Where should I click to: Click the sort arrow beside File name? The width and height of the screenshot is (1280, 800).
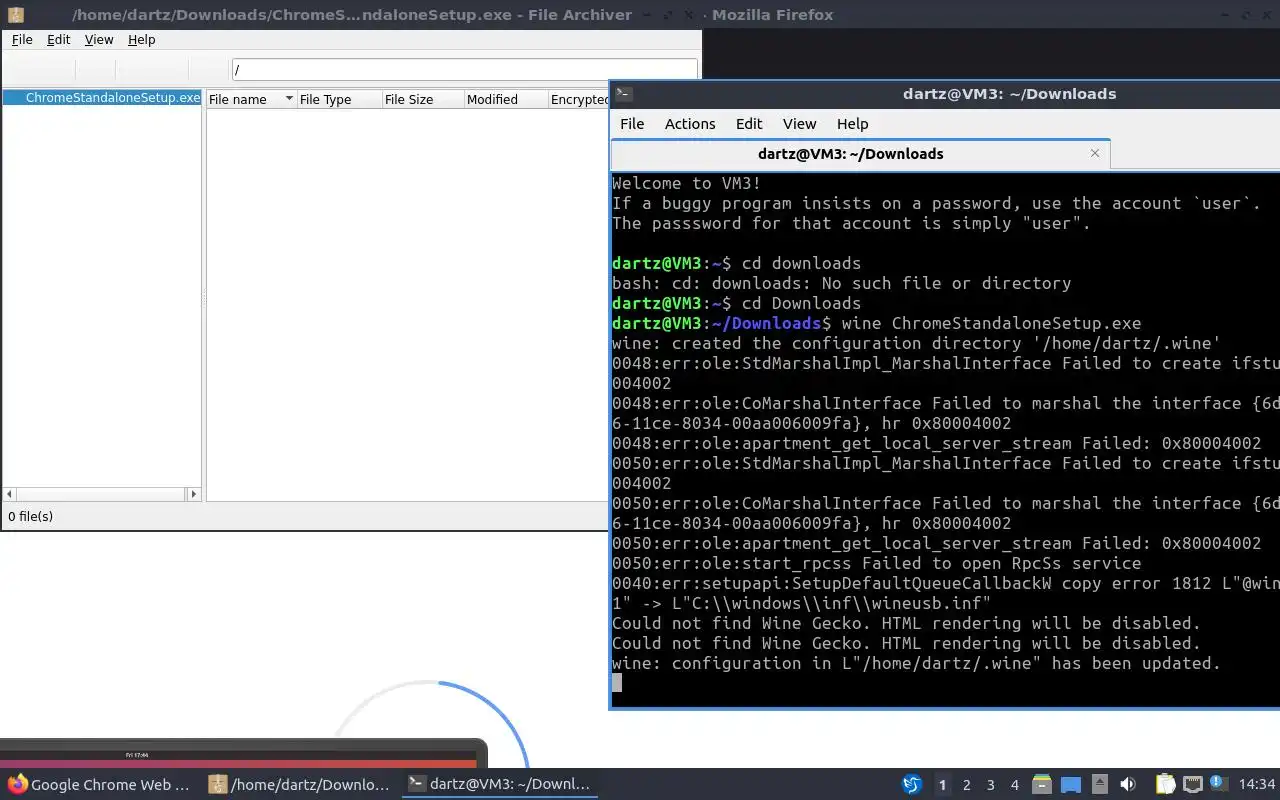tap(290, 99)
